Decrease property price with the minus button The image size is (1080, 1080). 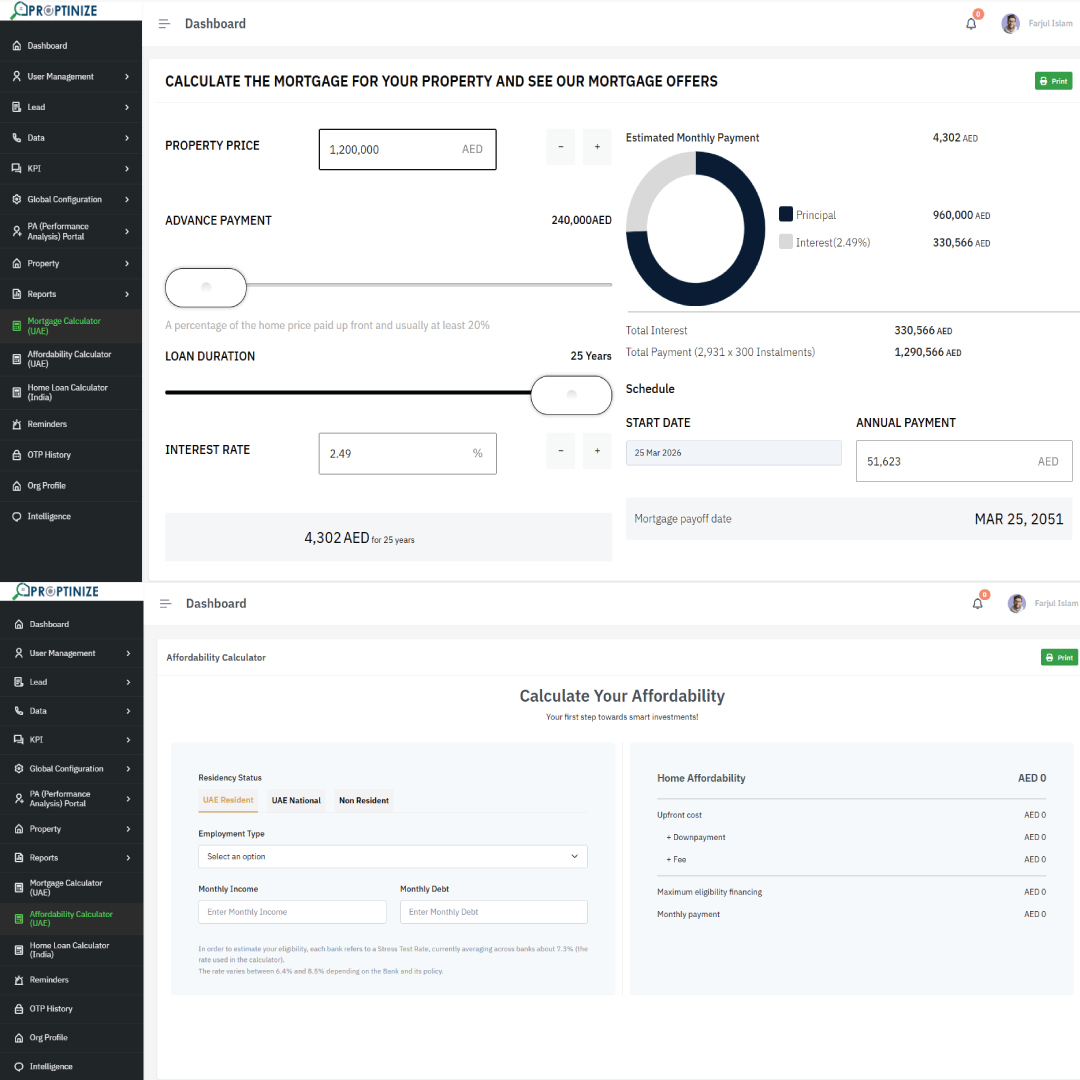[561, 147]
